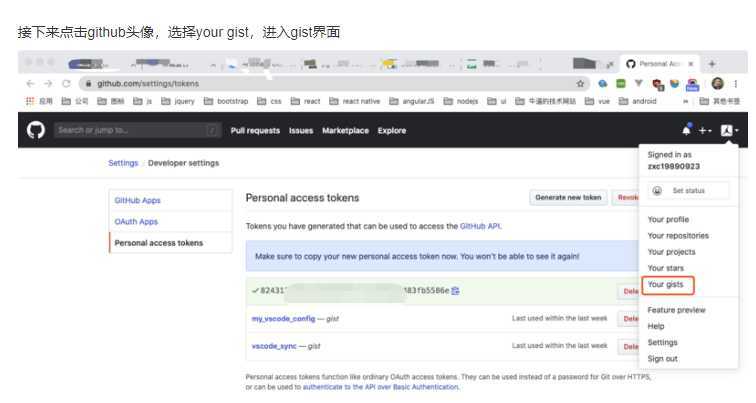The width and height of the screenshot is (756, 403).
Task: Choose Feature preview menu entry
Action: click(676, 310)
